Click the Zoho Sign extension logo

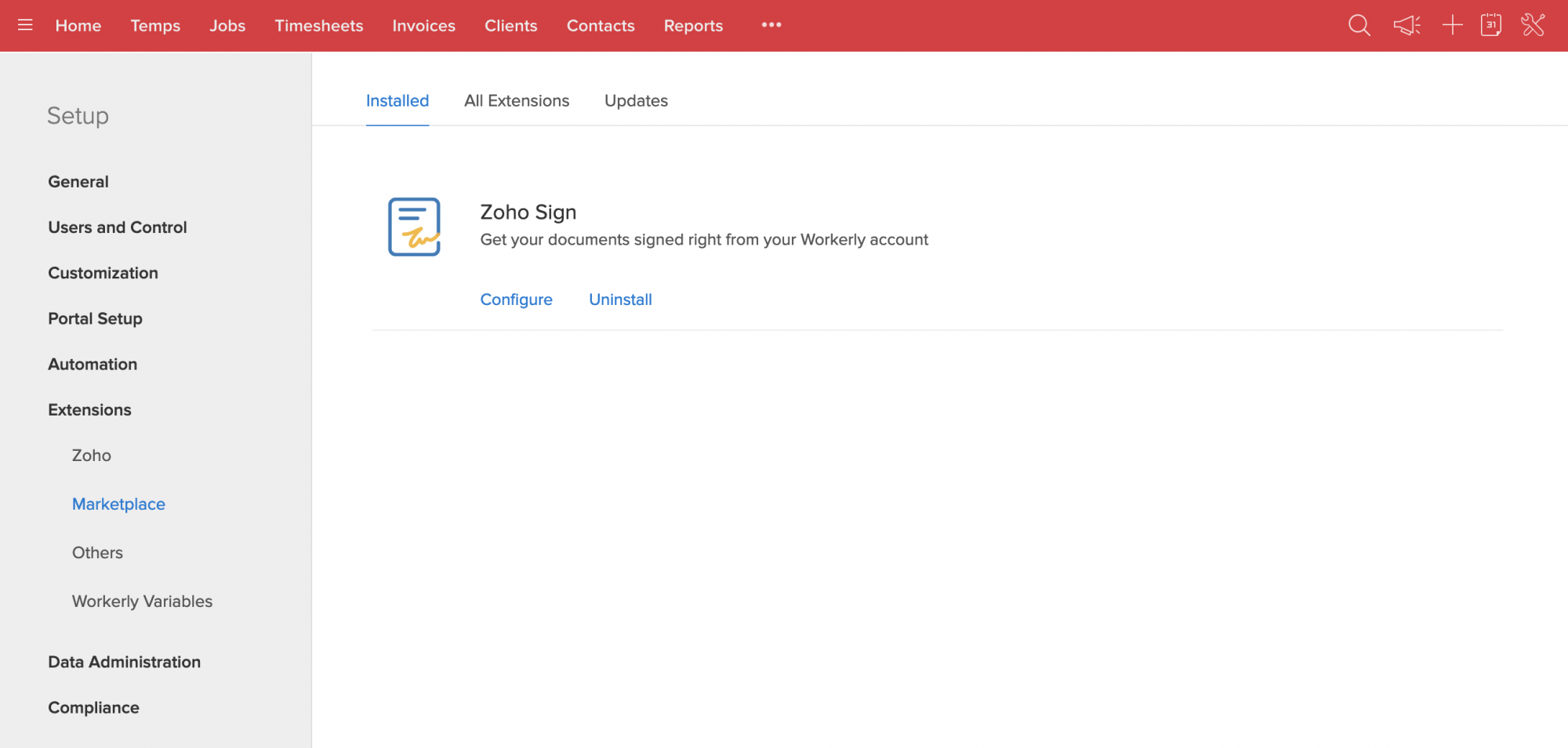tap(414, 227)
